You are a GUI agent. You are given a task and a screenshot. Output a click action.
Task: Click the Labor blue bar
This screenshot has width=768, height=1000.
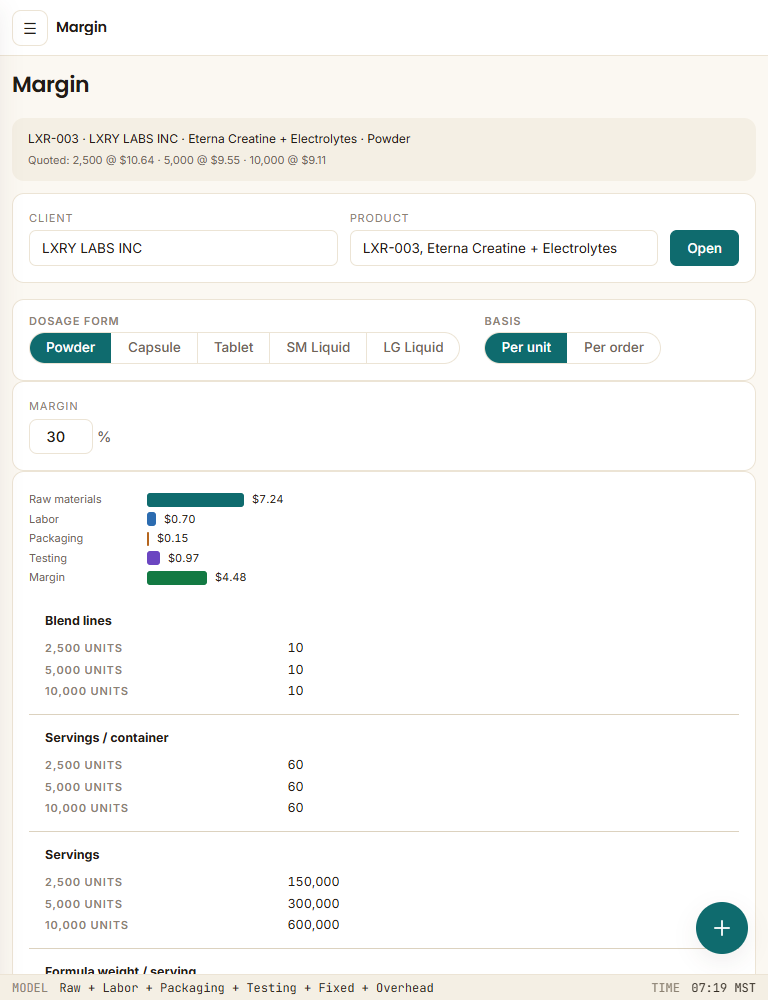151,519
